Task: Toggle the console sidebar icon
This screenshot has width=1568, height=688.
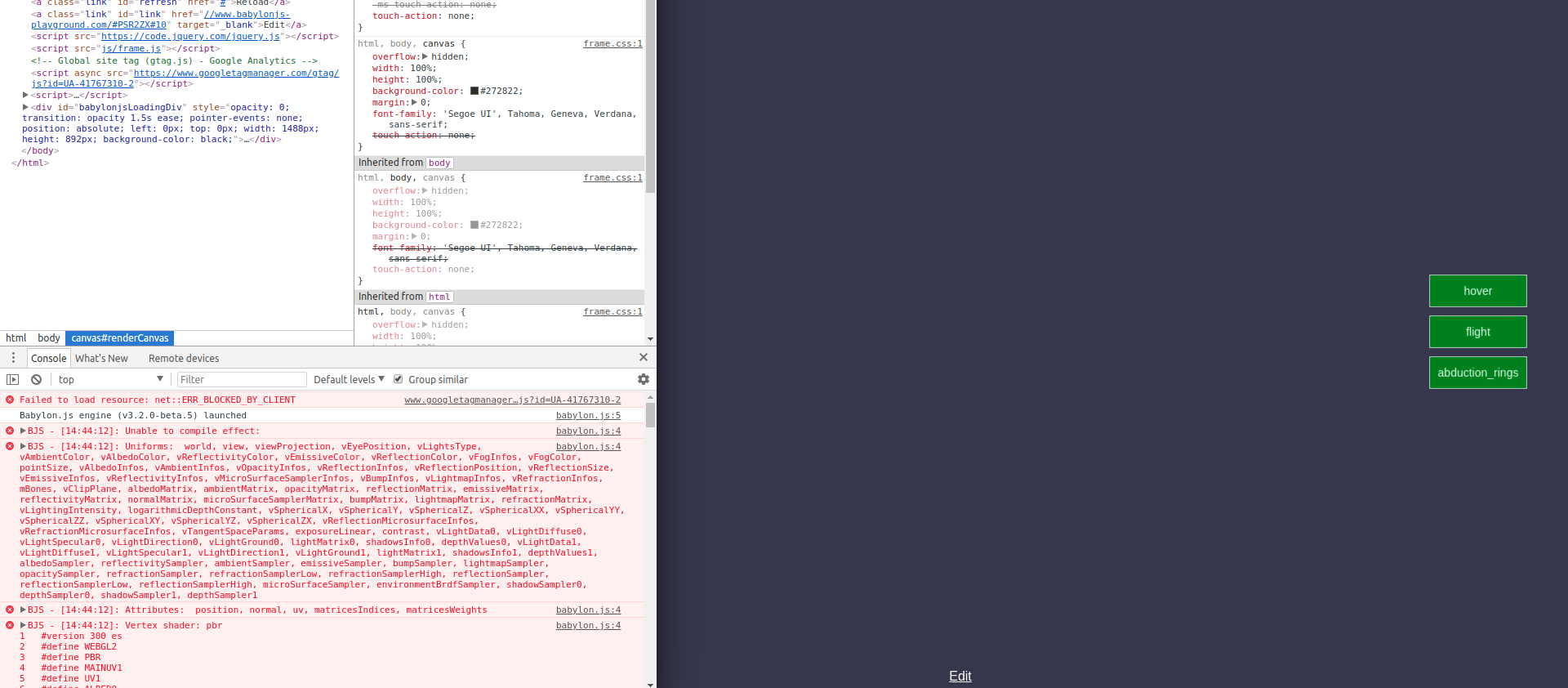Action: pyautogui.click(x=12, y=379)
